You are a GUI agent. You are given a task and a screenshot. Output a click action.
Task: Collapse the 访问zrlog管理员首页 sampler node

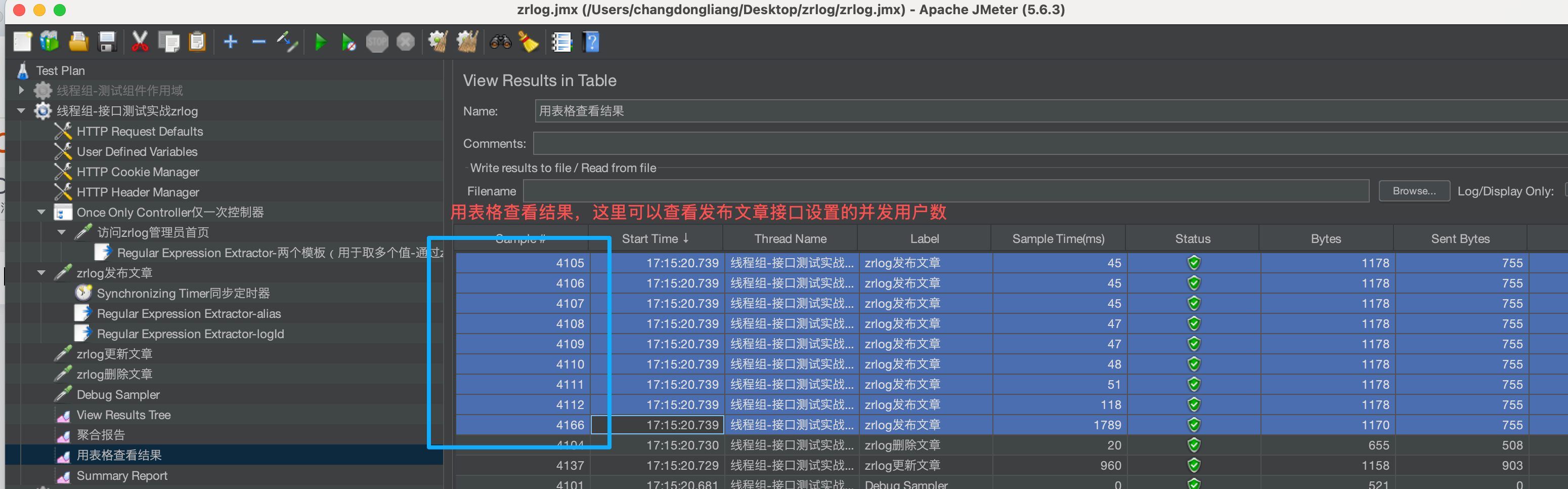click(x=62, y=232)
